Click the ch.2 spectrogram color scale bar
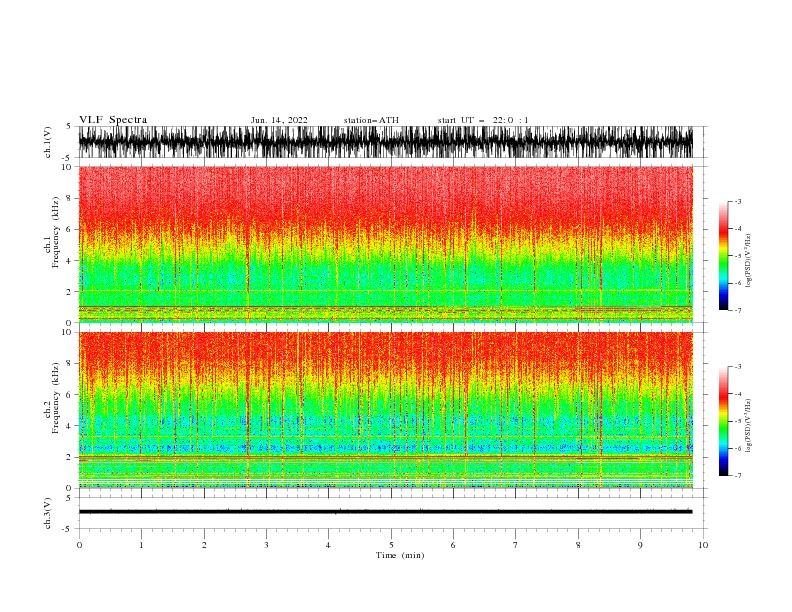The height and width of the screenshot is (612, 792). [723, 421]
